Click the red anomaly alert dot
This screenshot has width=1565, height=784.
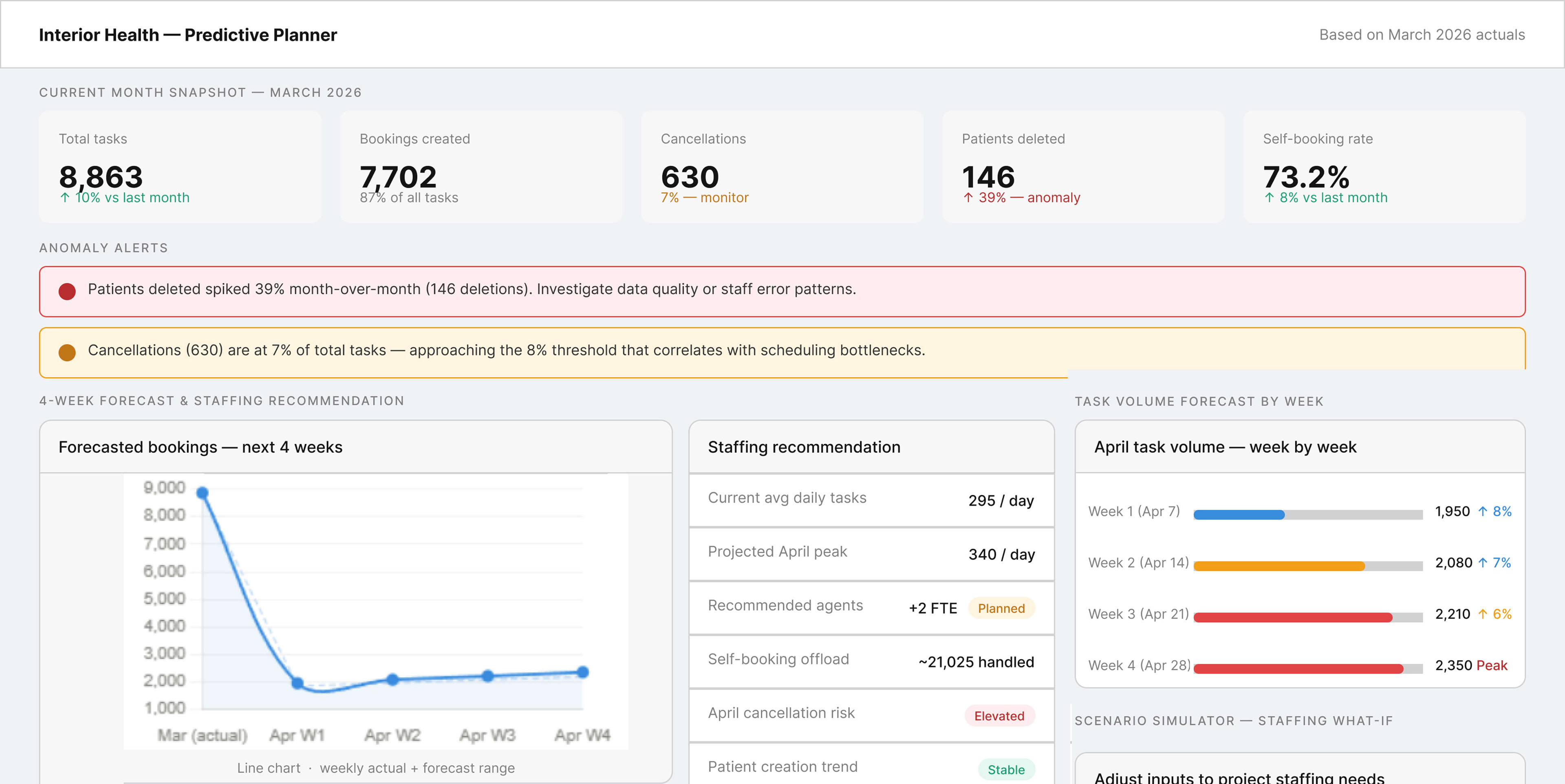[67, 291]
